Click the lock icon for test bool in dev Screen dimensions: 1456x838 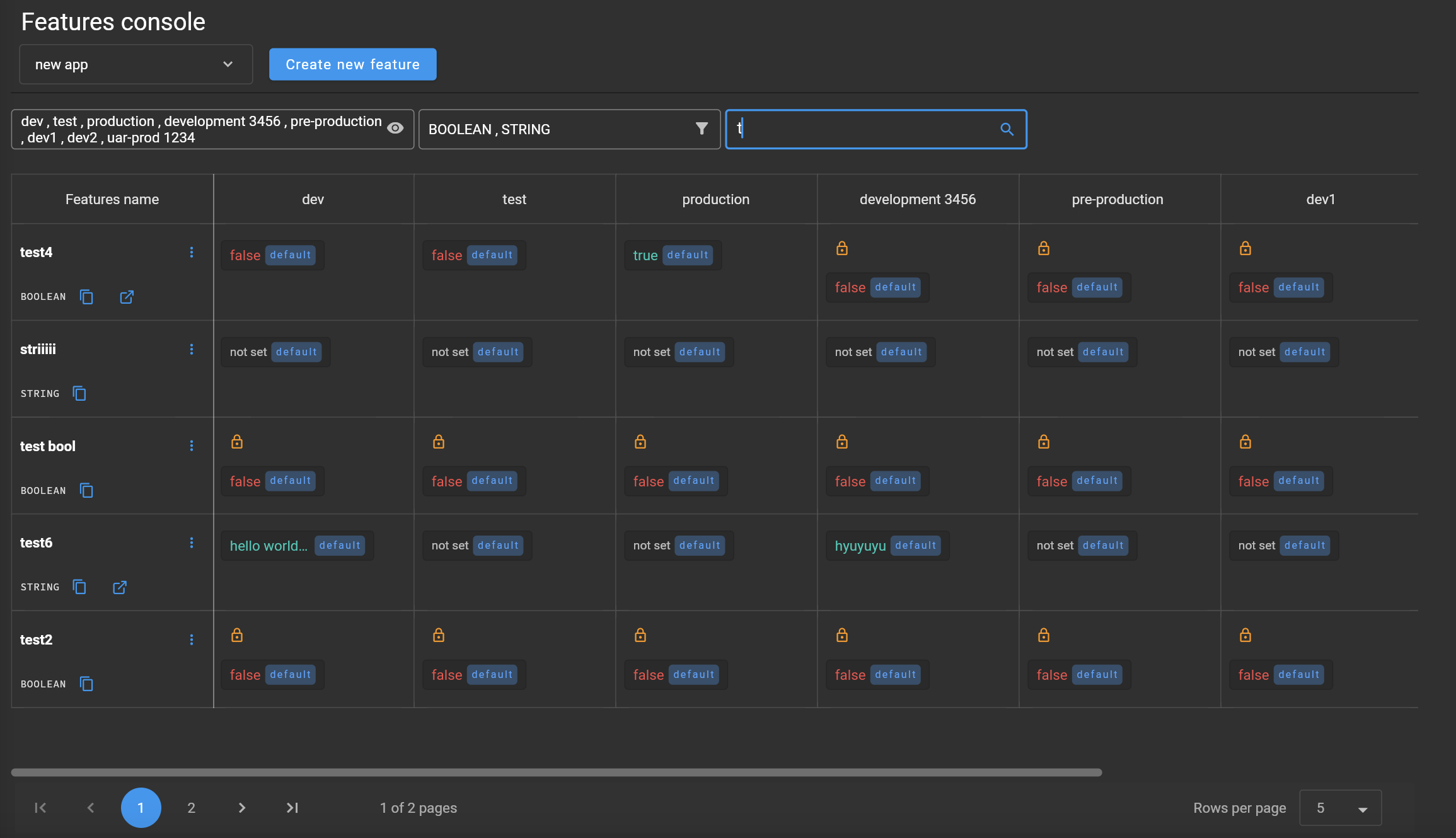coord(236,441)
